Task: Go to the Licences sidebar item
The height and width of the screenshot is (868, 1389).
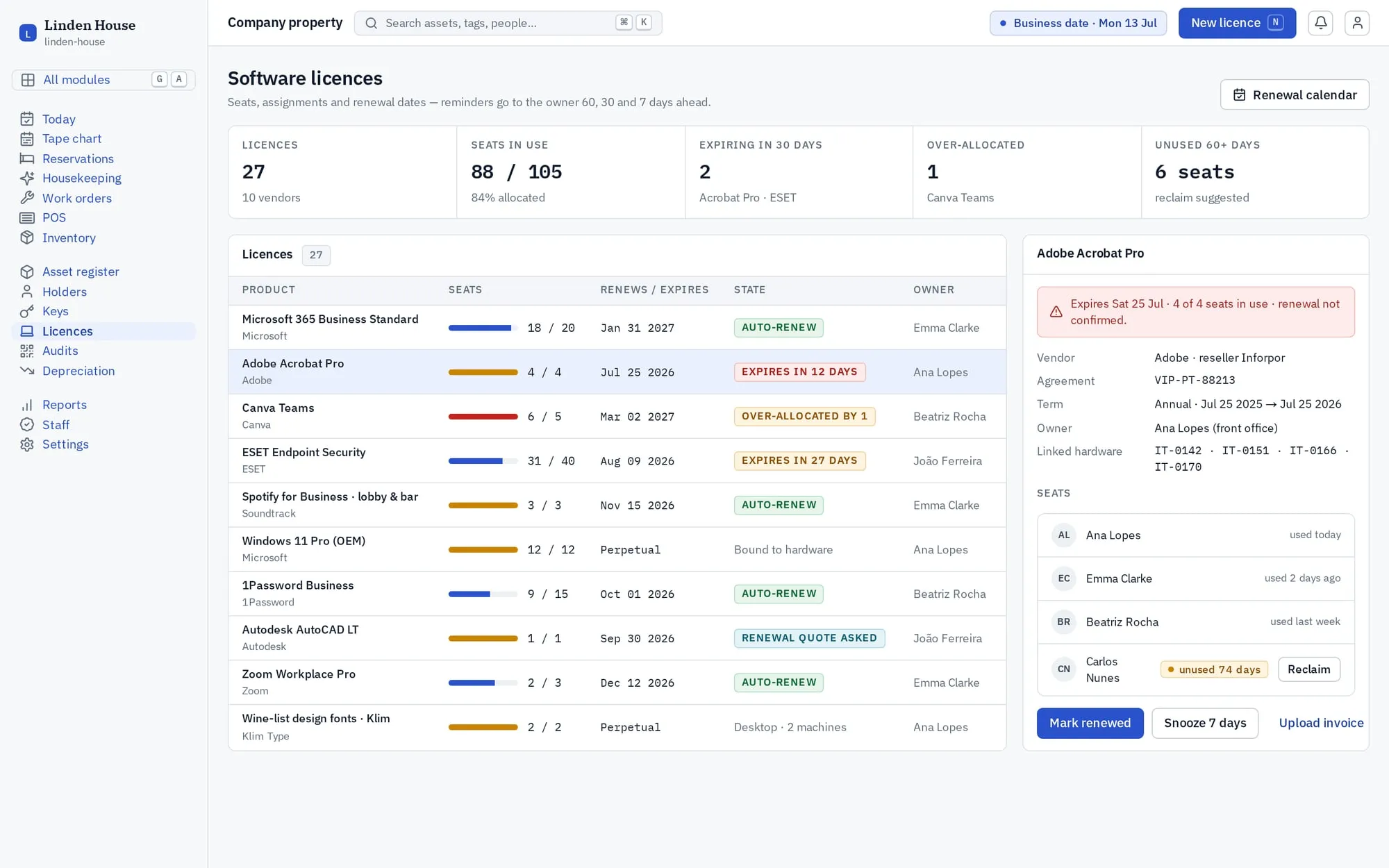Action: click(103, 331)
